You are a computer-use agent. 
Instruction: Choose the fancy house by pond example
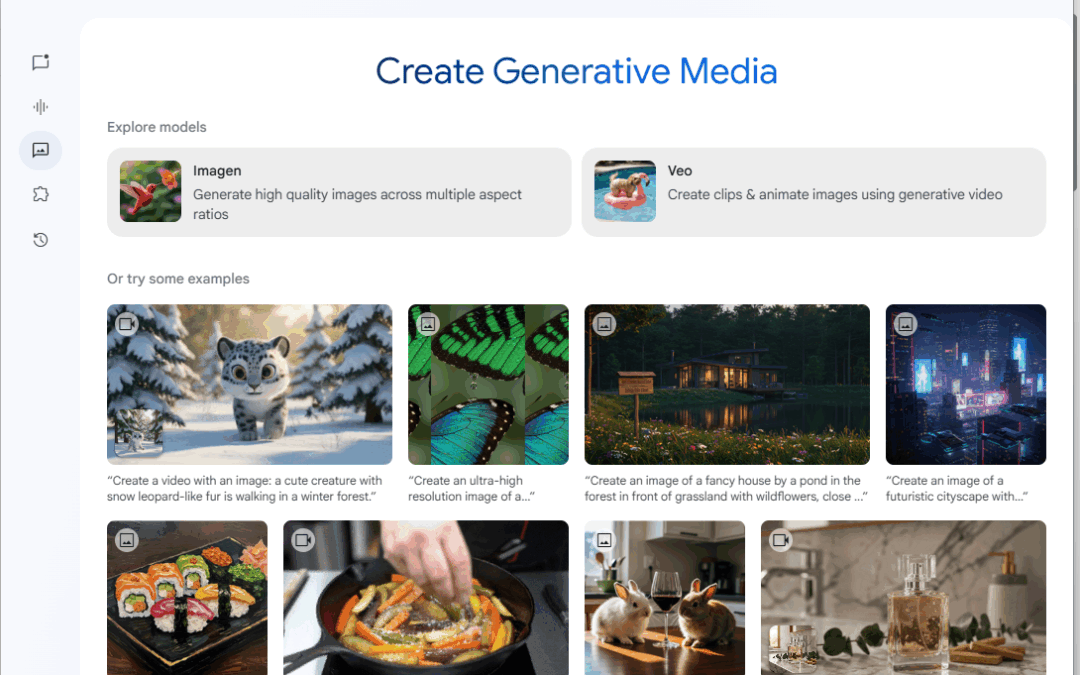(727, 384)
